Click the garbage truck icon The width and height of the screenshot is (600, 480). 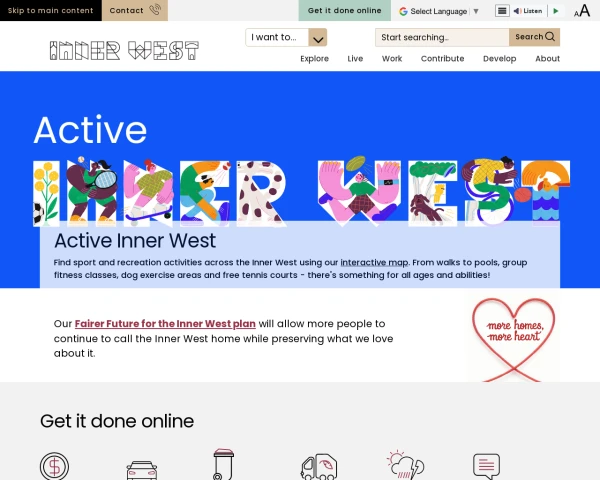coord(319,466)
